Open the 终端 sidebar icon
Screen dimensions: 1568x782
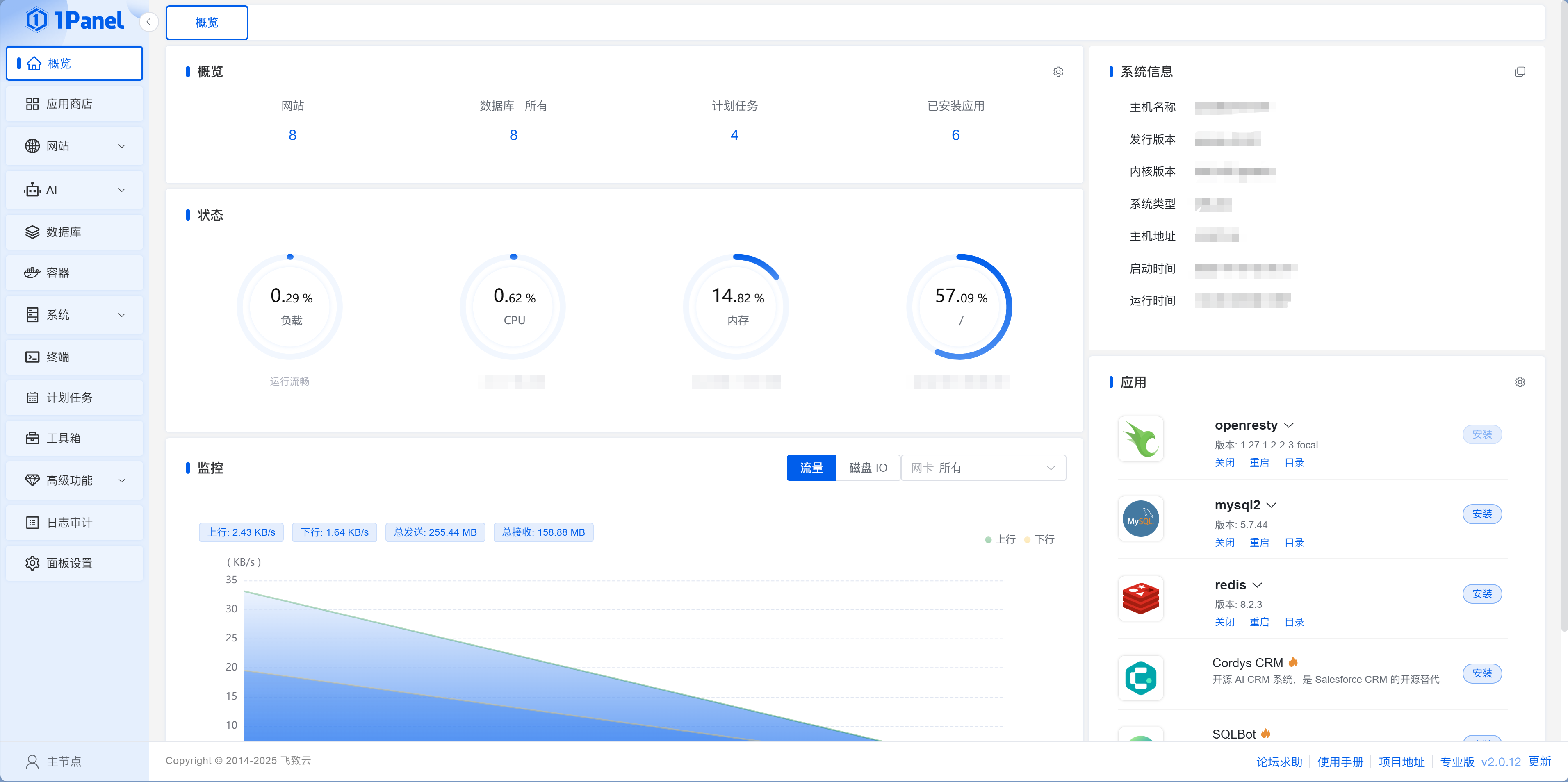pos(34,357)
